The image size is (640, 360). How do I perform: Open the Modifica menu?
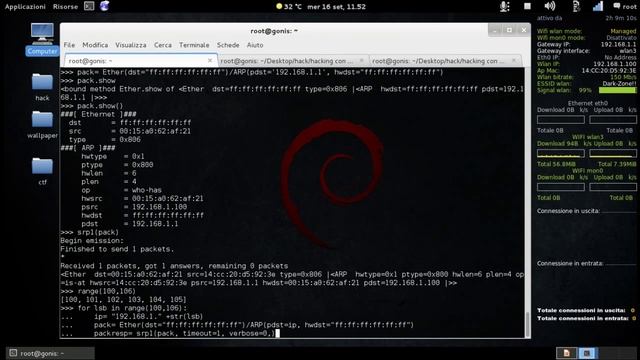click(x=95, y=45)
